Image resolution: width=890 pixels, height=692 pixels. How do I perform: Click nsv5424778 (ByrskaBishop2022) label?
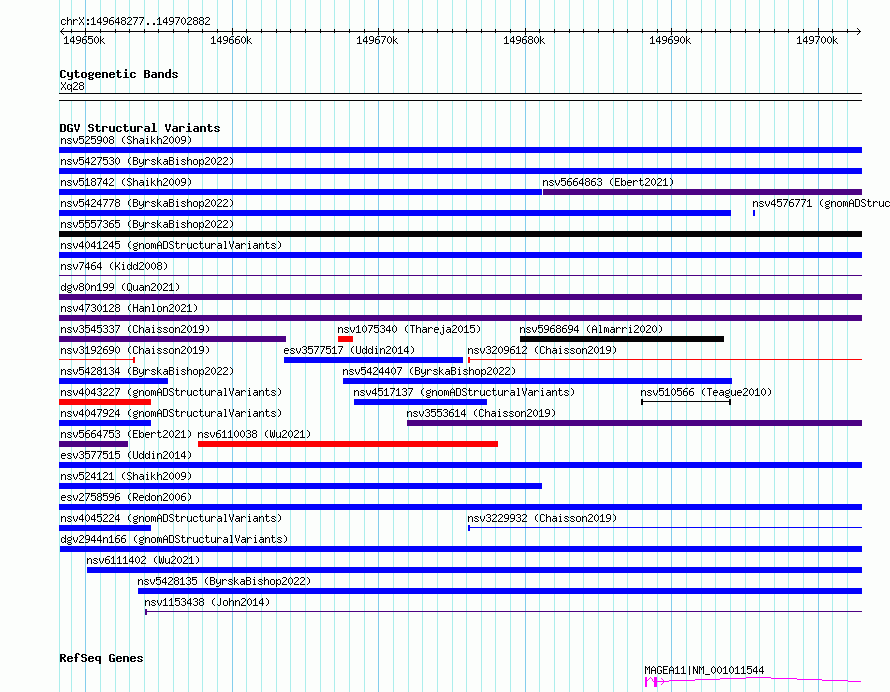[147, 203]
